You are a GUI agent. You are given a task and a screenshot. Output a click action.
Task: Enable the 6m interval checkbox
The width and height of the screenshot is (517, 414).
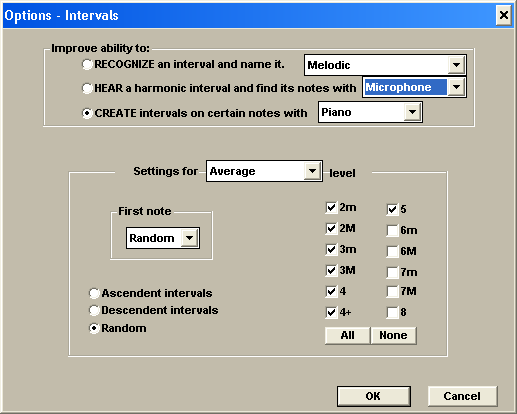coord(392,230)
